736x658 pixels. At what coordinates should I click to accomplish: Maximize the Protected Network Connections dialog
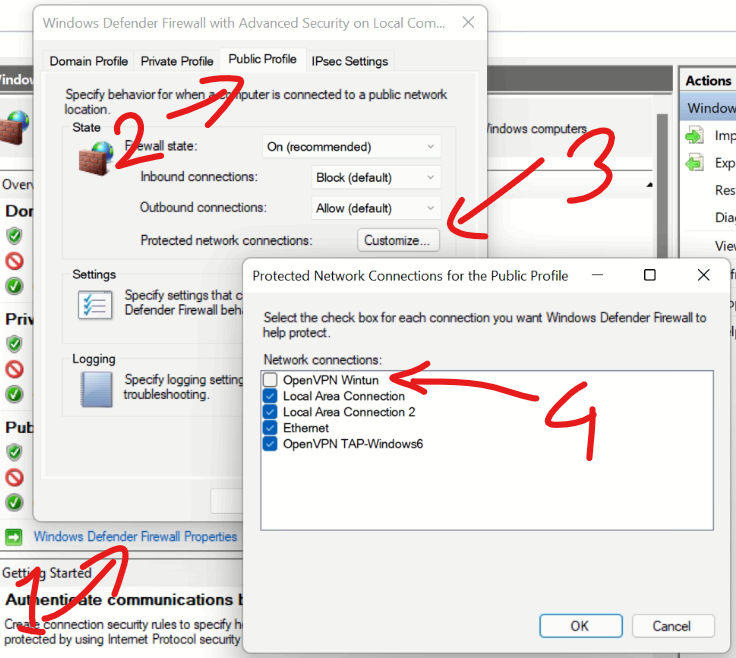pyautogui.click(x=650, y=275)
